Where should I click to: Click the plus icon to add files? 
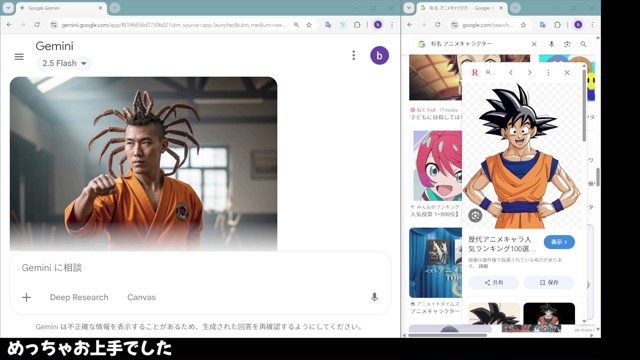pyautogui.click(x=27, y=297)
